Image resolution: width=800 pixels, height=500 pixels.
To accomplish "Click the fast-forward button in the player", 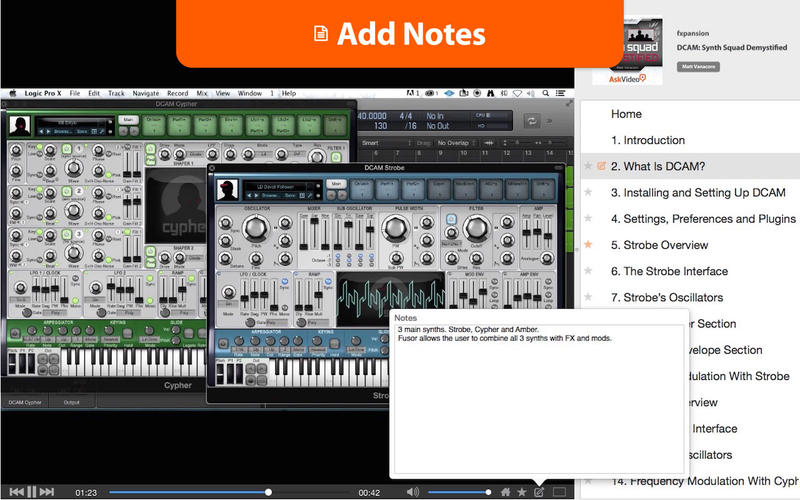I will (x=50, y=491).
